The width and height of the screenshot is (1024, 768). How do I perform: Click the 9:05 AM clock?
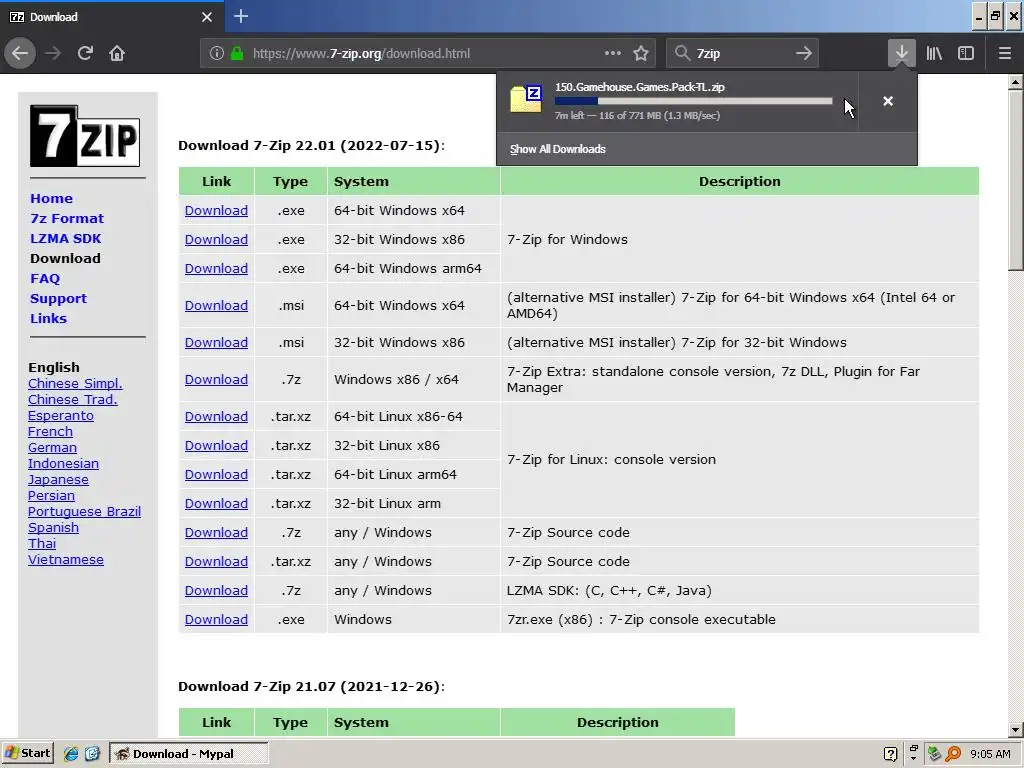point(990,754)
